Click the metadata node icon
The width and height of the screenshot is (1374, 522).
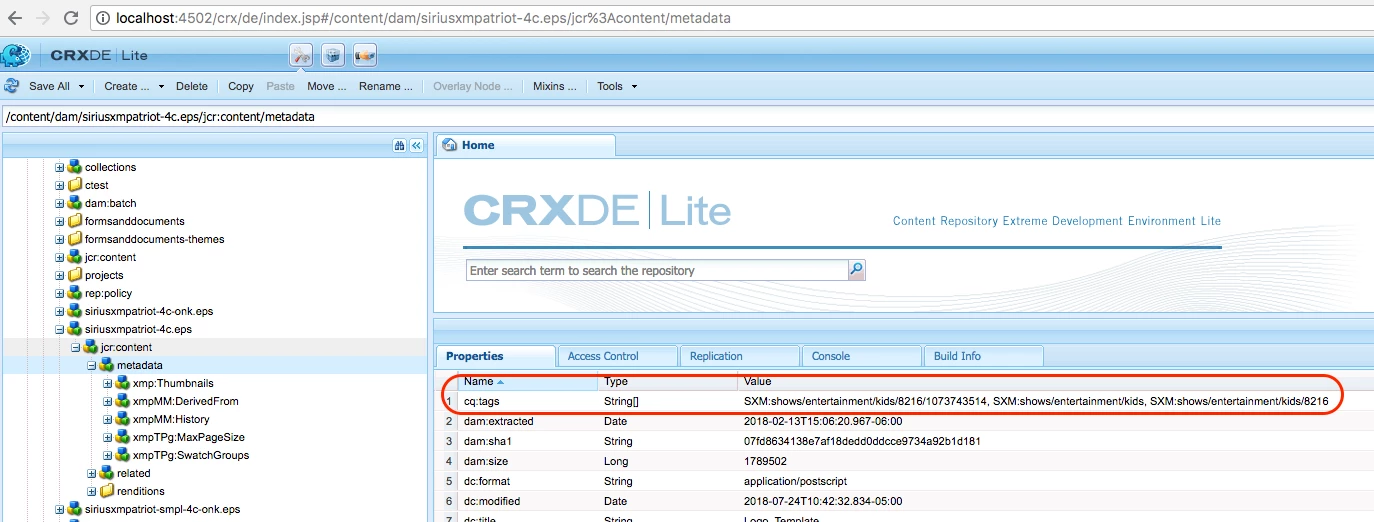point(107,365)
